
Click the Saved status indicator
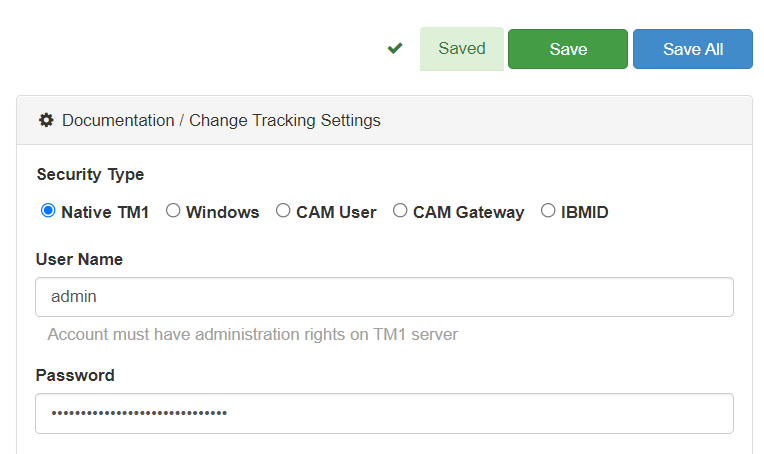point(461,49)
